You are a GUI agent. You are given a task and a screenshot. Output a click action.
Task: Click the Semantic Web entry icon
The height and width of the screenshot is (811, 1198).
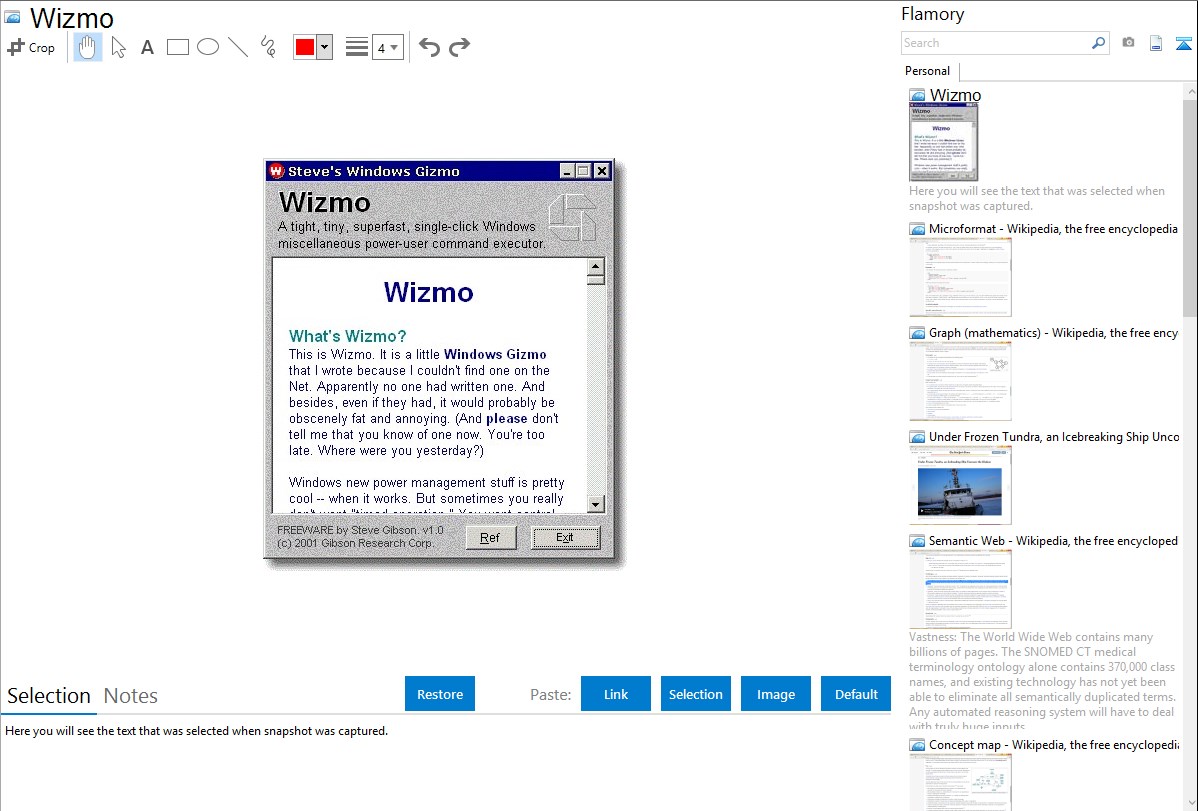(x=917, y=540)
